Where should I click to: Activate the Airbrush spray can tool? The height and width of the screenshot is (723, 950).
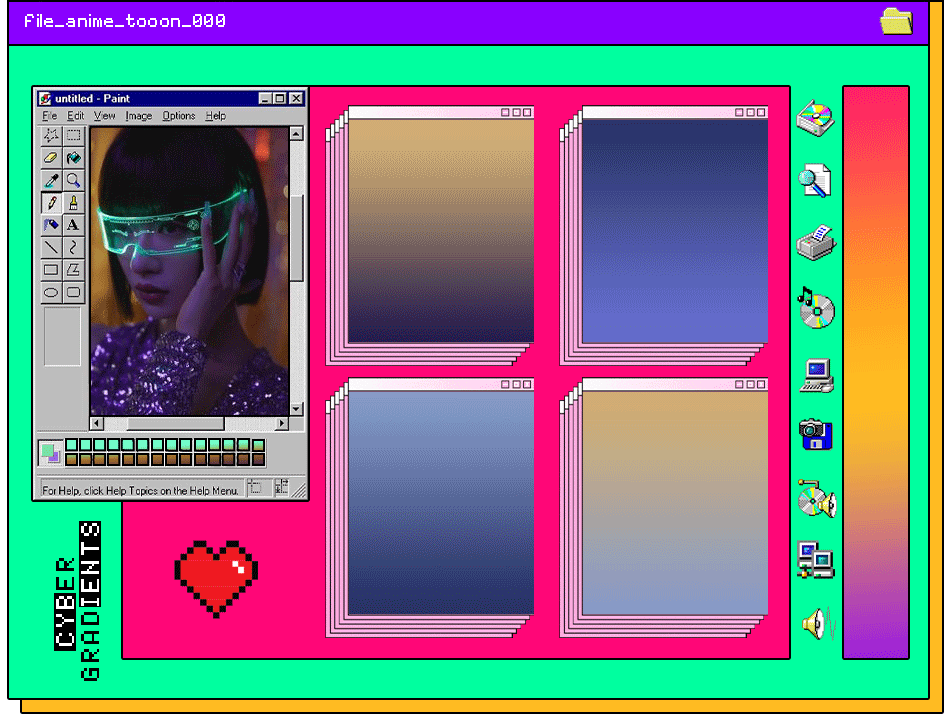[x=51, y=225]
